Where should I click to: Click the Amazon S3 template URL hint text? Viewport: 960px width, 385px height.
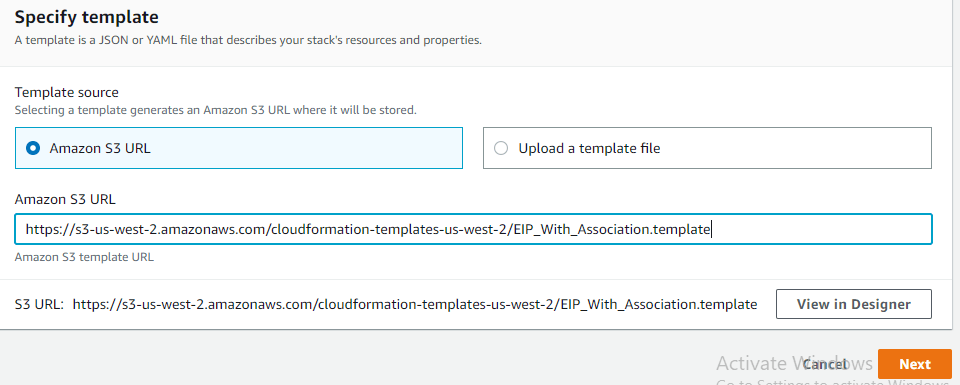[x=84, y=257]
